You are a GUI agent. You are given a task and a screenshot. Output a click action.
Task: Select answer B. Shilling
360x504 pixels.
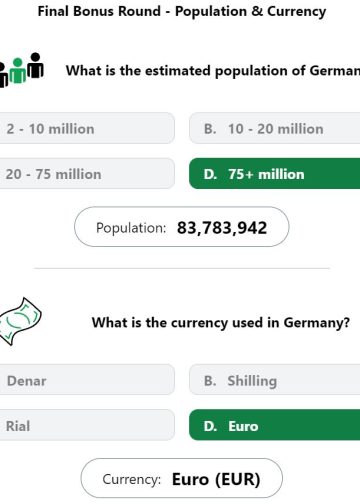coord(274,380)
